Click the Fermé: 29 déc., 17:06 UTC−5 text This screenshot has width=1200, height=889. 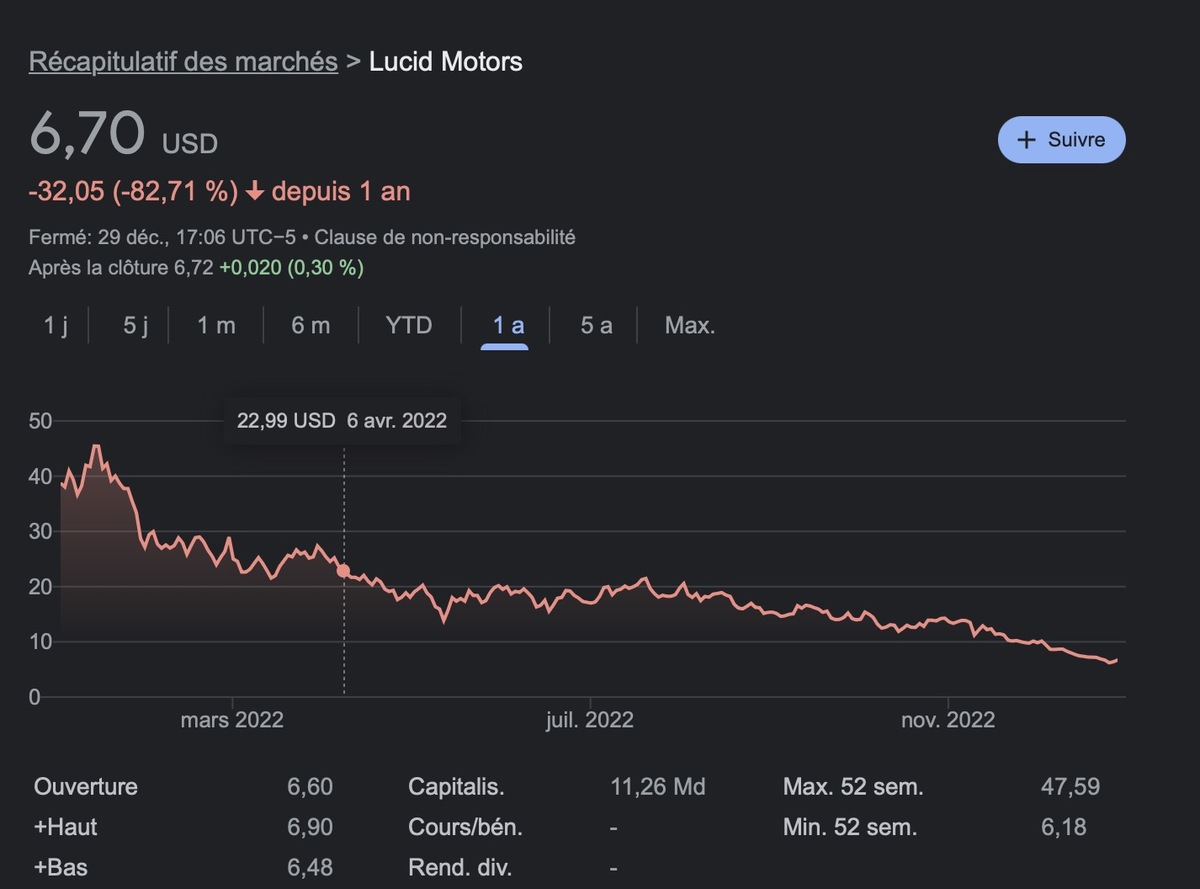tap(161, 238)
